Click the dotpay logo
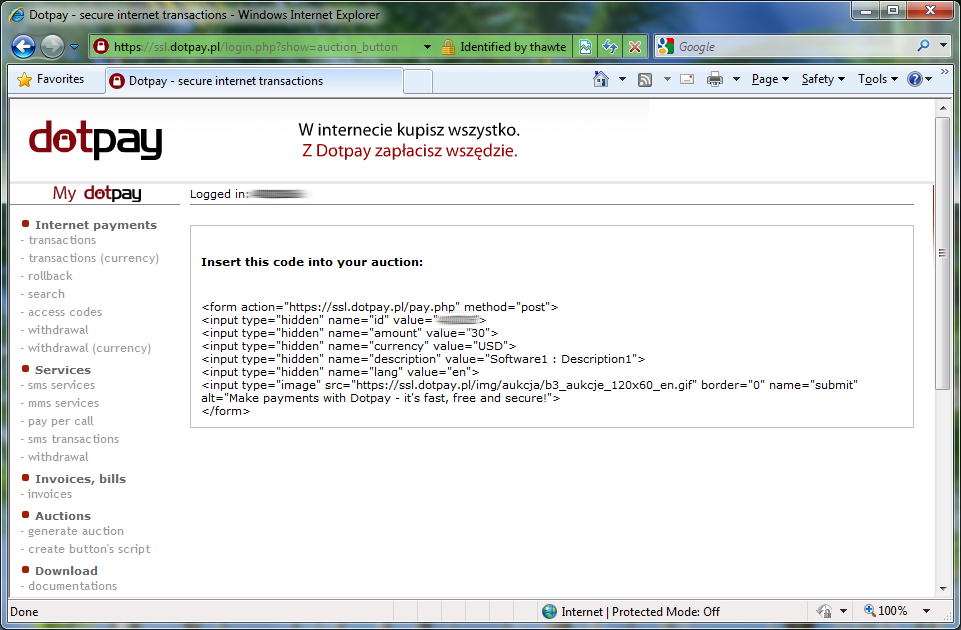Viewport: 961px width, 630px height. tap(96, 140)
